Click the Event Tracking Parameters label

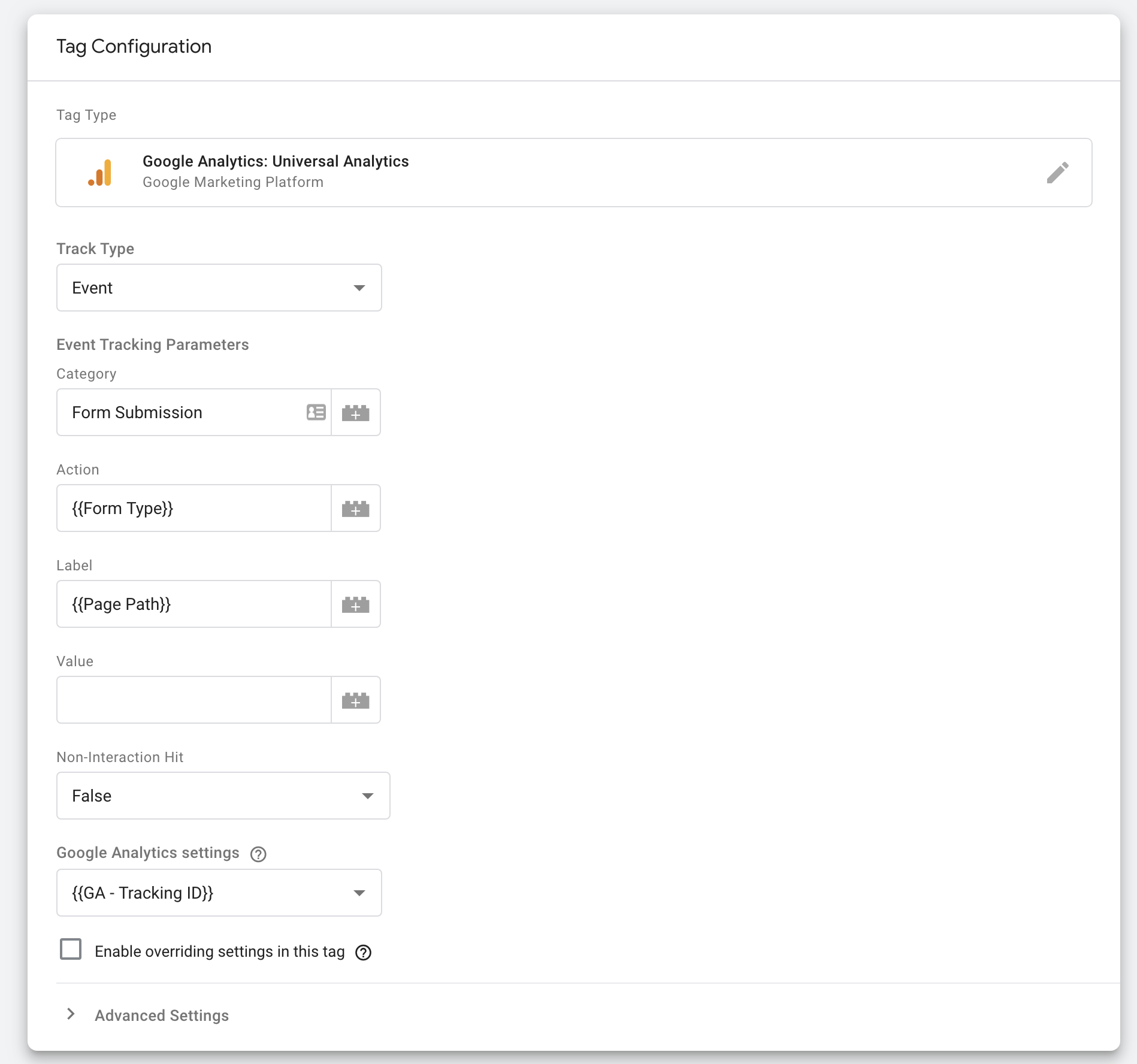click(x=153, y=344)
